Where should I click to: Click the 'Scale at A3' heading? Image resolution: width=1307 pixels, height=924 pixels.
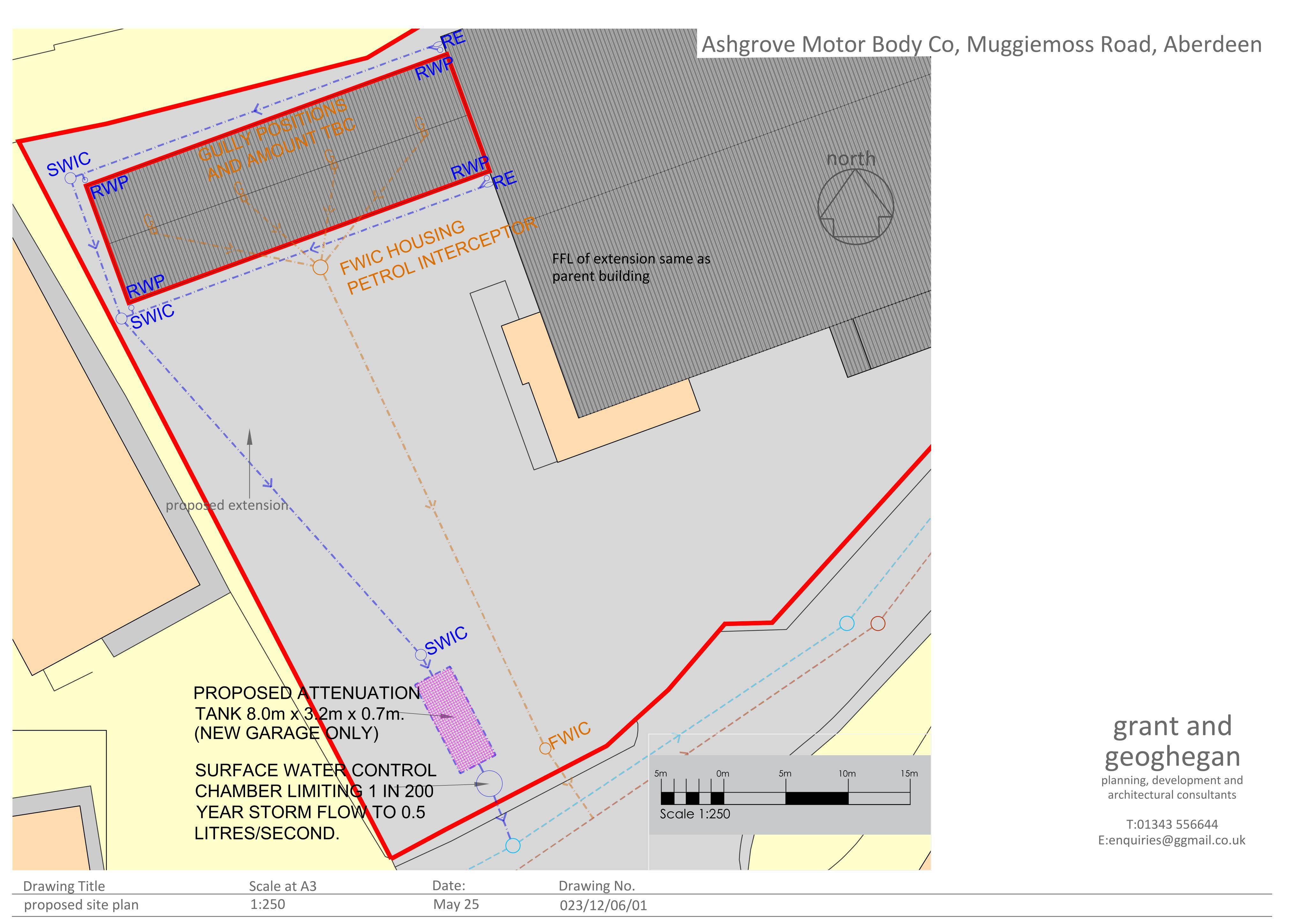point(282,886)
